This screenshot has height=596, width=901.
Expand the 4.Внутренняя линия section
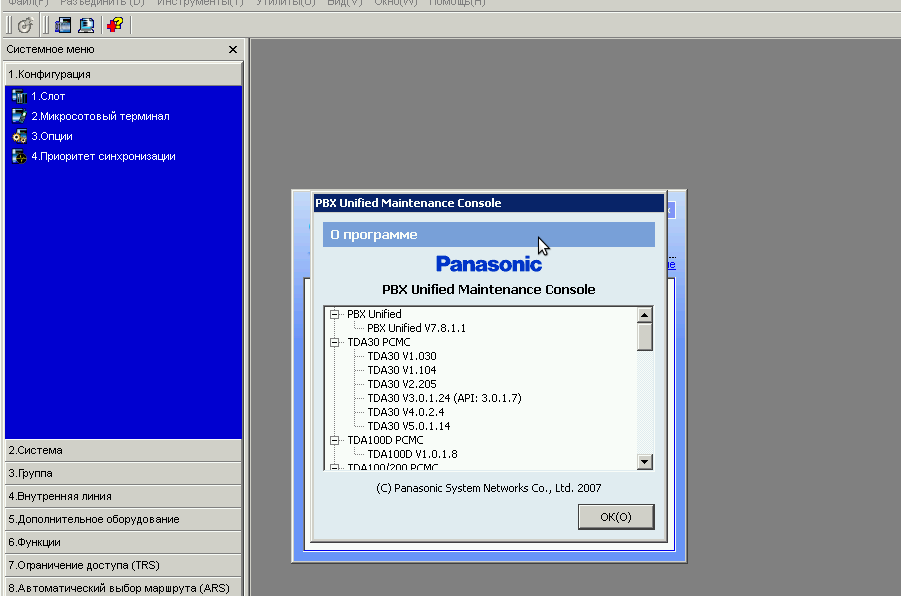pos(124,497)
